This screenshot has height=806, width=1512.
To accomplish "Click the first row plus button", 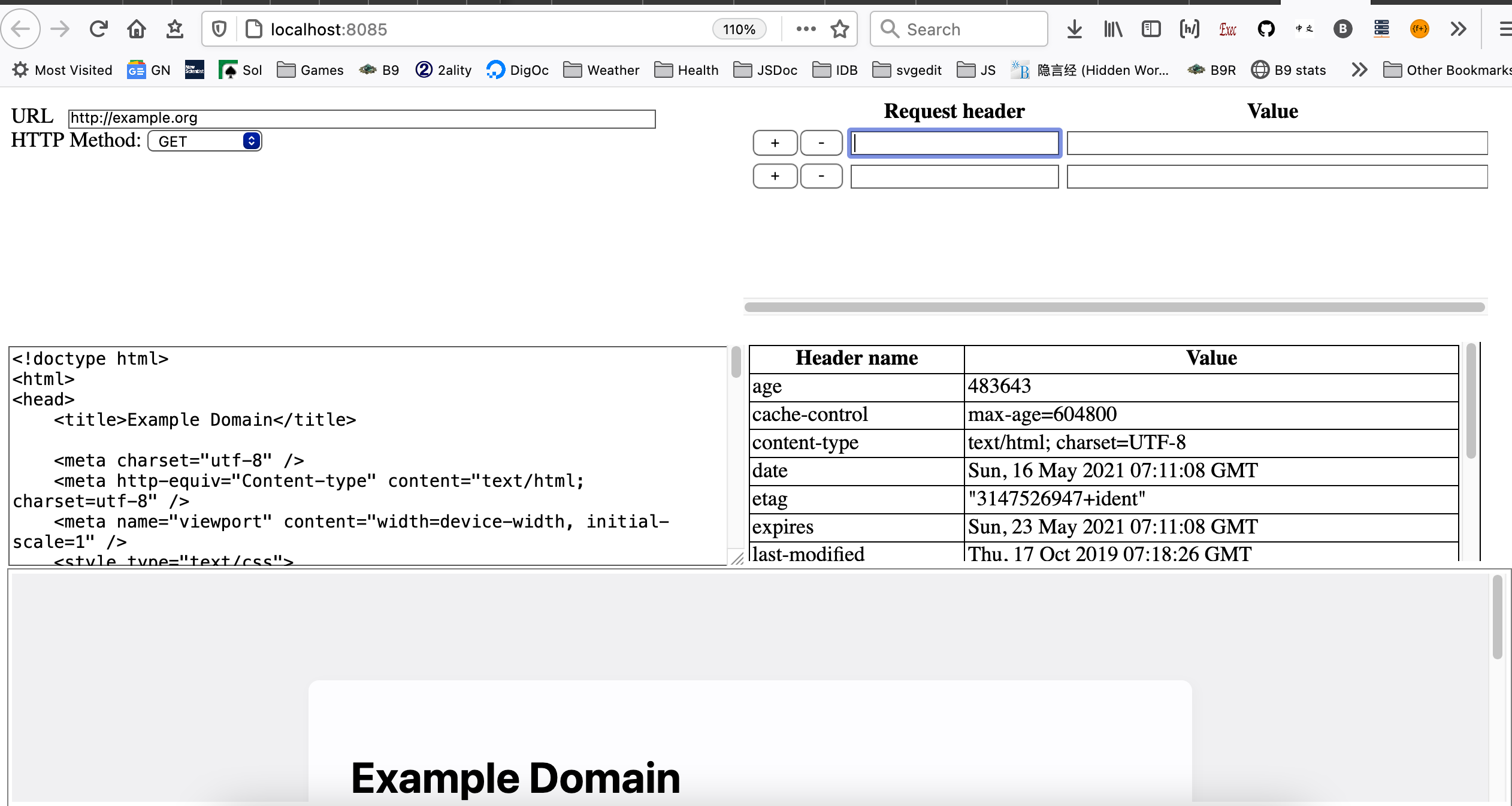I will pyautogui.click(x=775, y=143).
